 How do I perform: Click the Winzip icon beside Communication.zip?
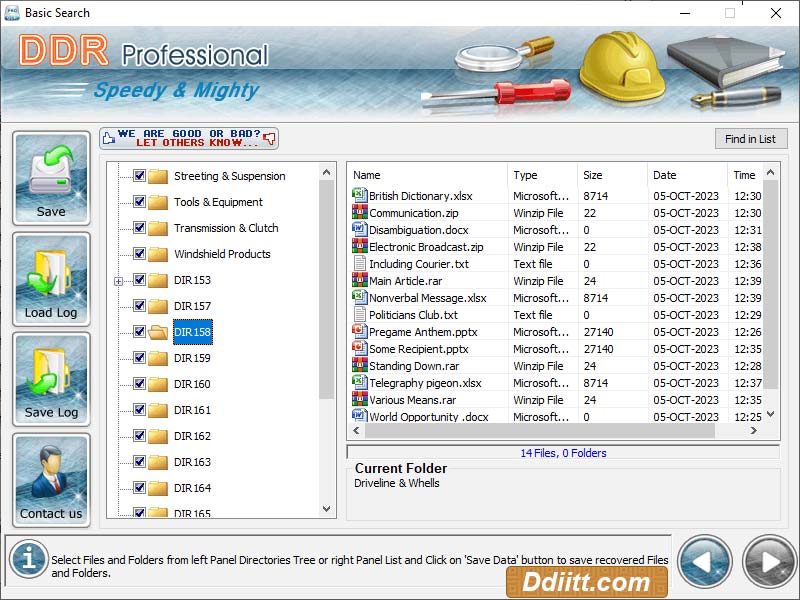pos(362,213)
